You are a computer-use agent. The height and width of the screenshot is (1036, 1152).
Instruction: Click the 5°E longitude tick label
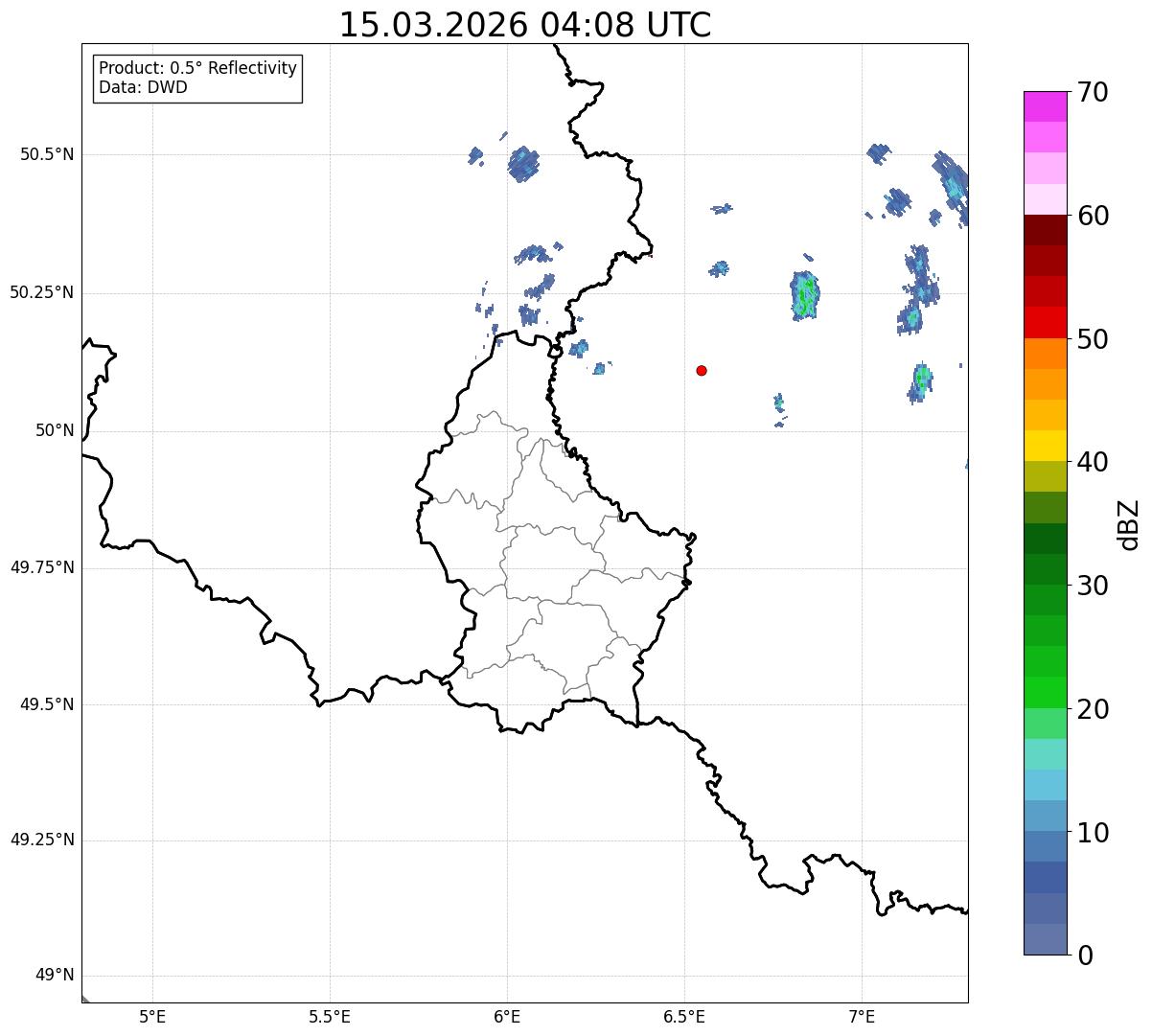pyautogui.click(x=152, y=1016)
